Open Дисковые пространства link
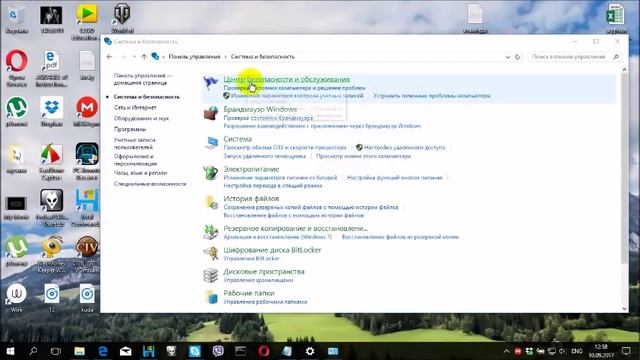This screenshot has width=640, height=360. click(x=264, y=271)
